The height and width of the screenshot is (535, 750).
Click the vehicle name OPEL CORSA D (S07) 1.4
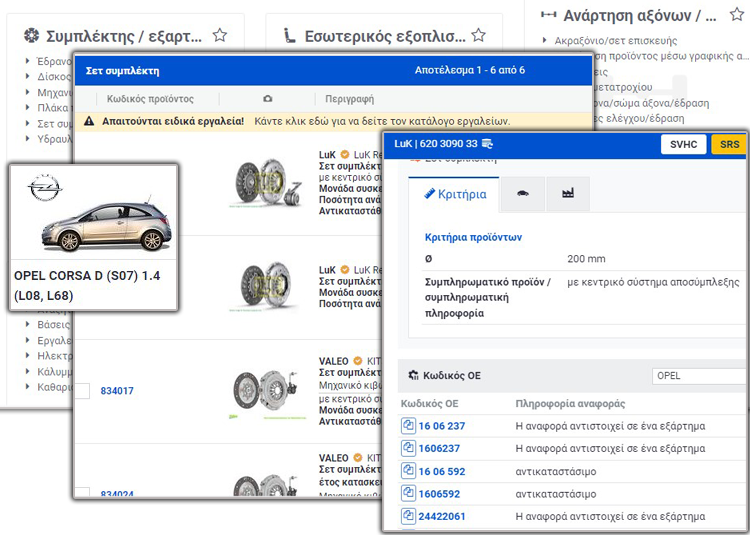tap(87, 285)
